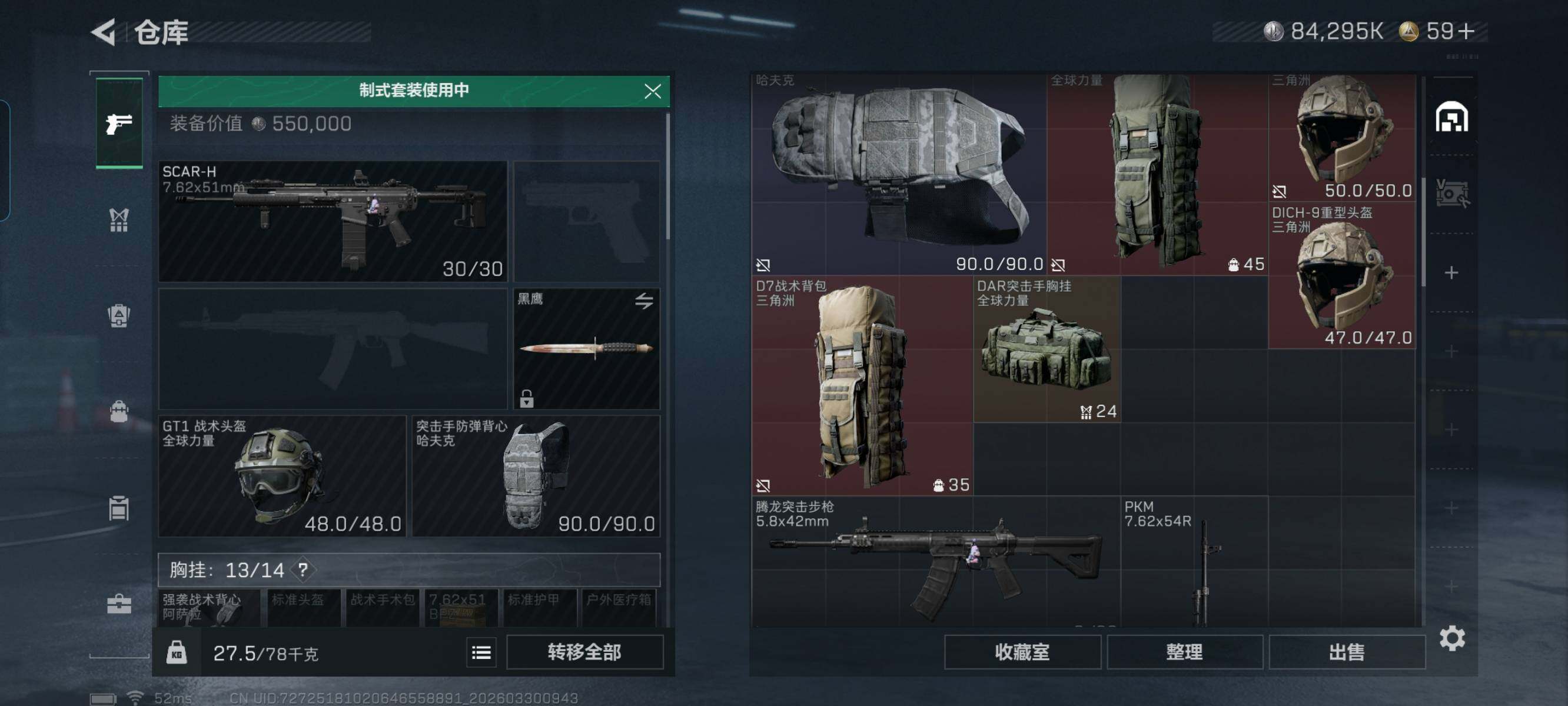Open the chest rig category in sidebar
1568x706 pixels.
click(119, 220)
